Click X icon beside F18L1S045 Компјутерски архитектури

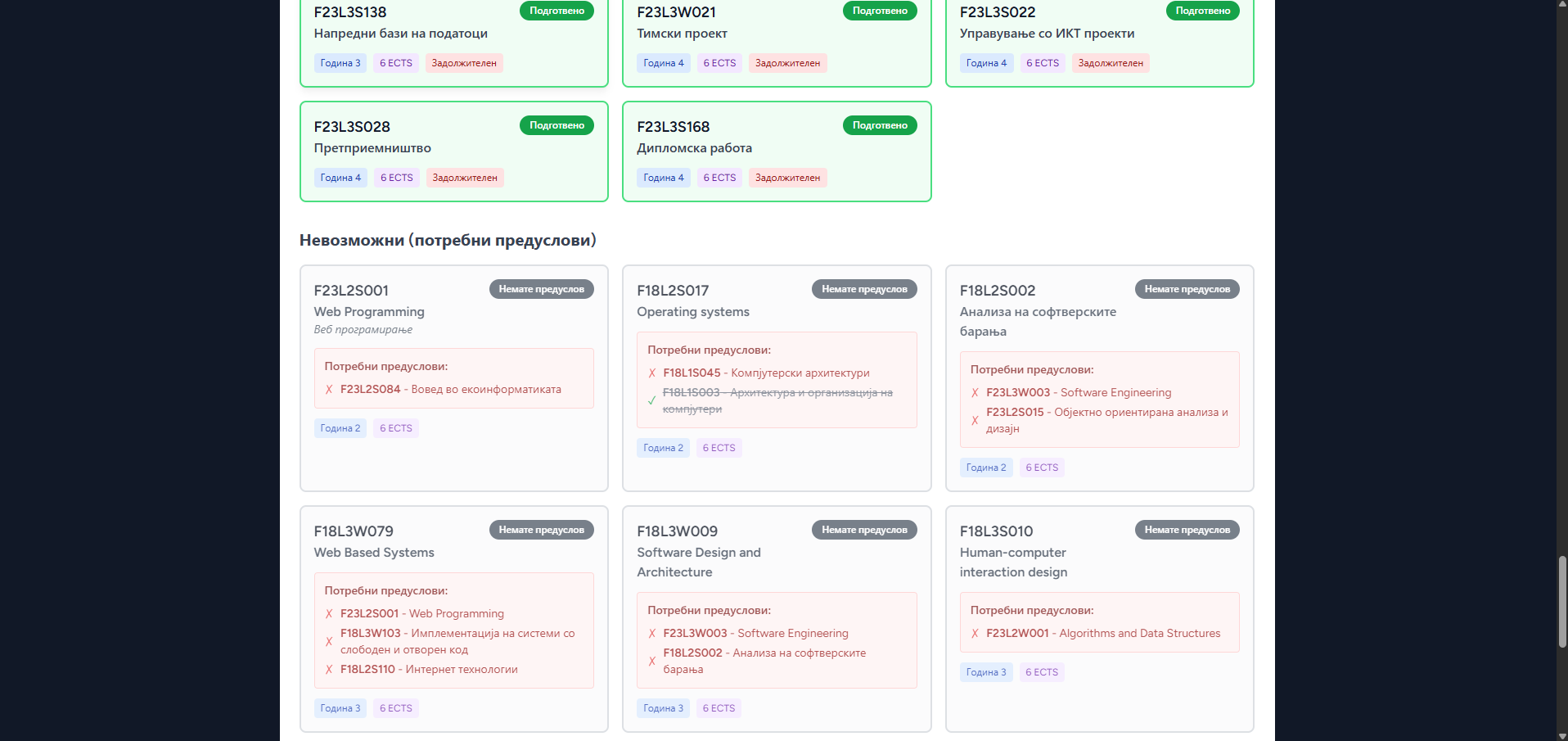651,373
